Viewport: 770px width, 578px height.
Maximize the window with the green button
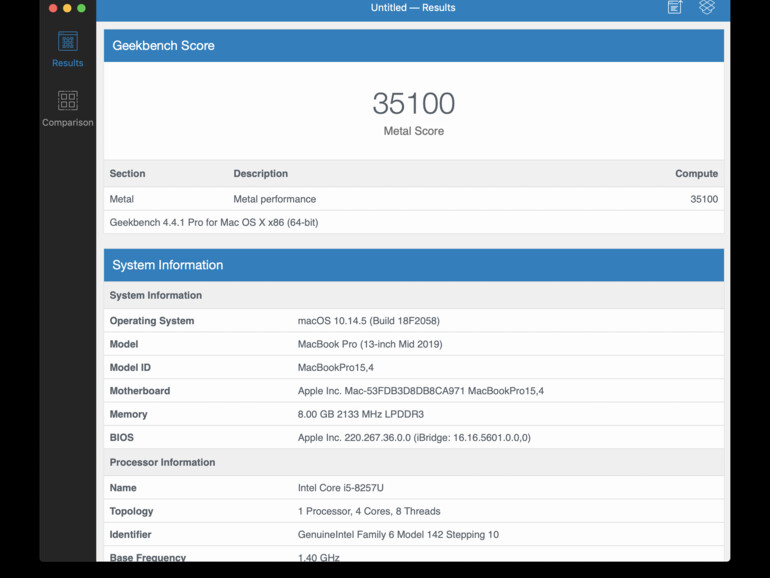(82, 8)
